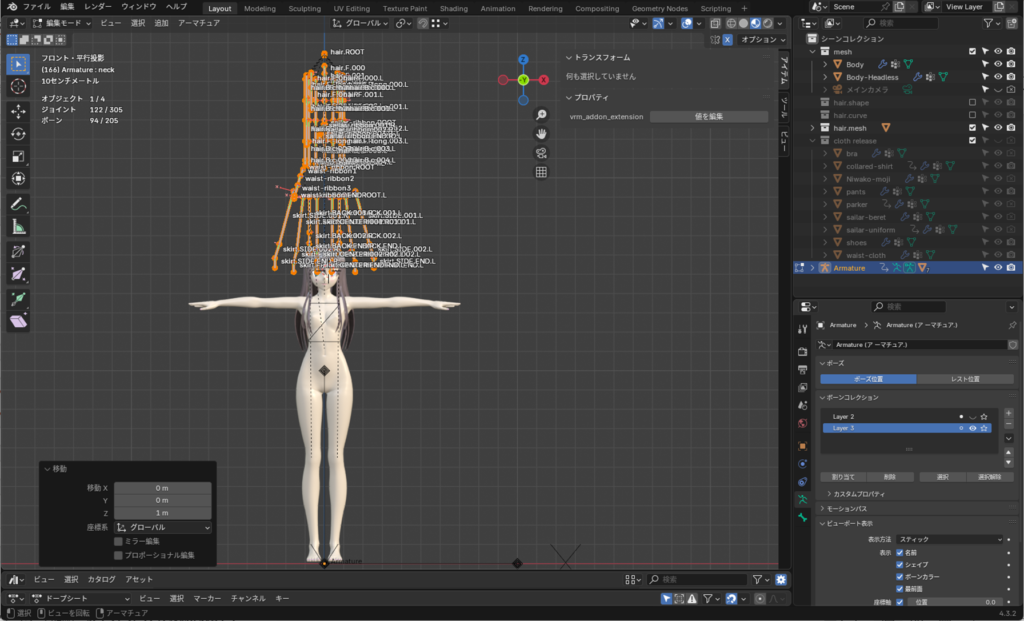
Task: Switch to the Sculpting workspace tab
Action: coord(304,8)
